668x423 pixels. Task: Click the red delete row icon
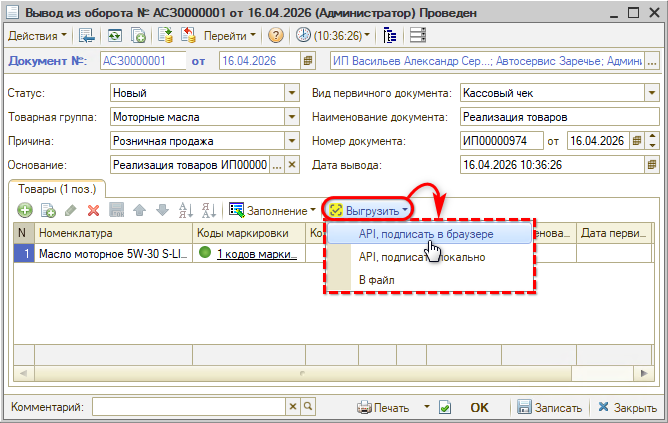pyautogui.click(x=93, y=210)
